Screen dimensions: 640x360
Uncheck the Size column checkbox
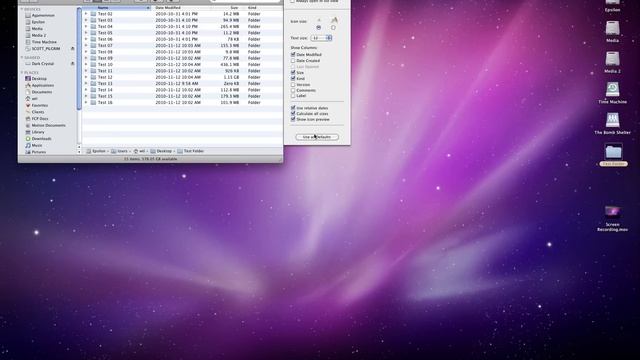[x=293, y=72]
